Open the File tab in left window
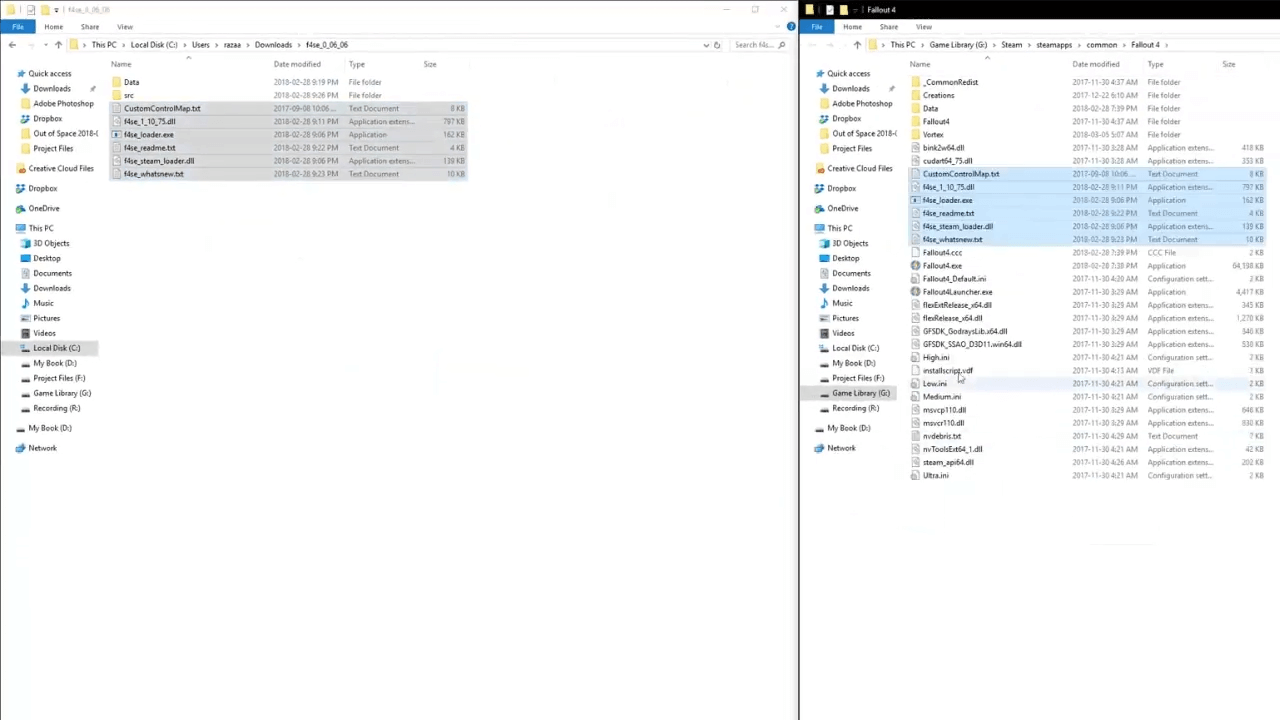The width and height of the screenshot is (1280, 720). click(18, 26)
